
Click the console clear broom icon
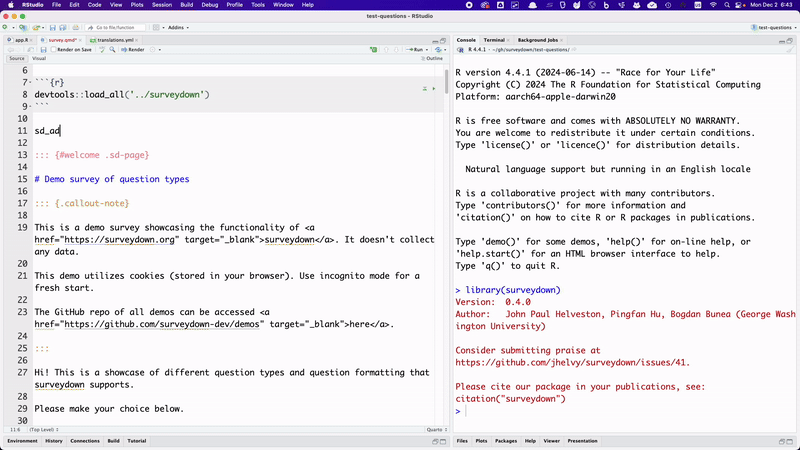coord(790,49)
